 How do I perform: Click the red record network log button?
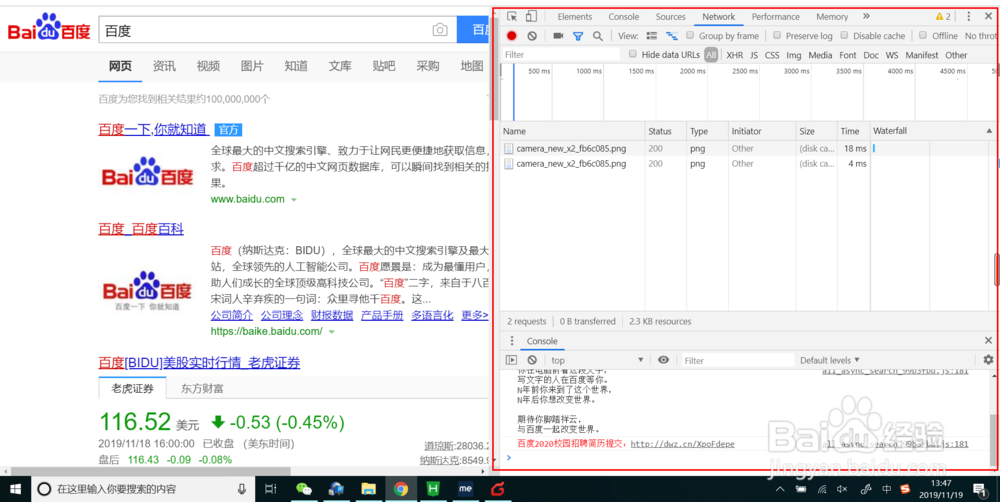tap(511, 36)
